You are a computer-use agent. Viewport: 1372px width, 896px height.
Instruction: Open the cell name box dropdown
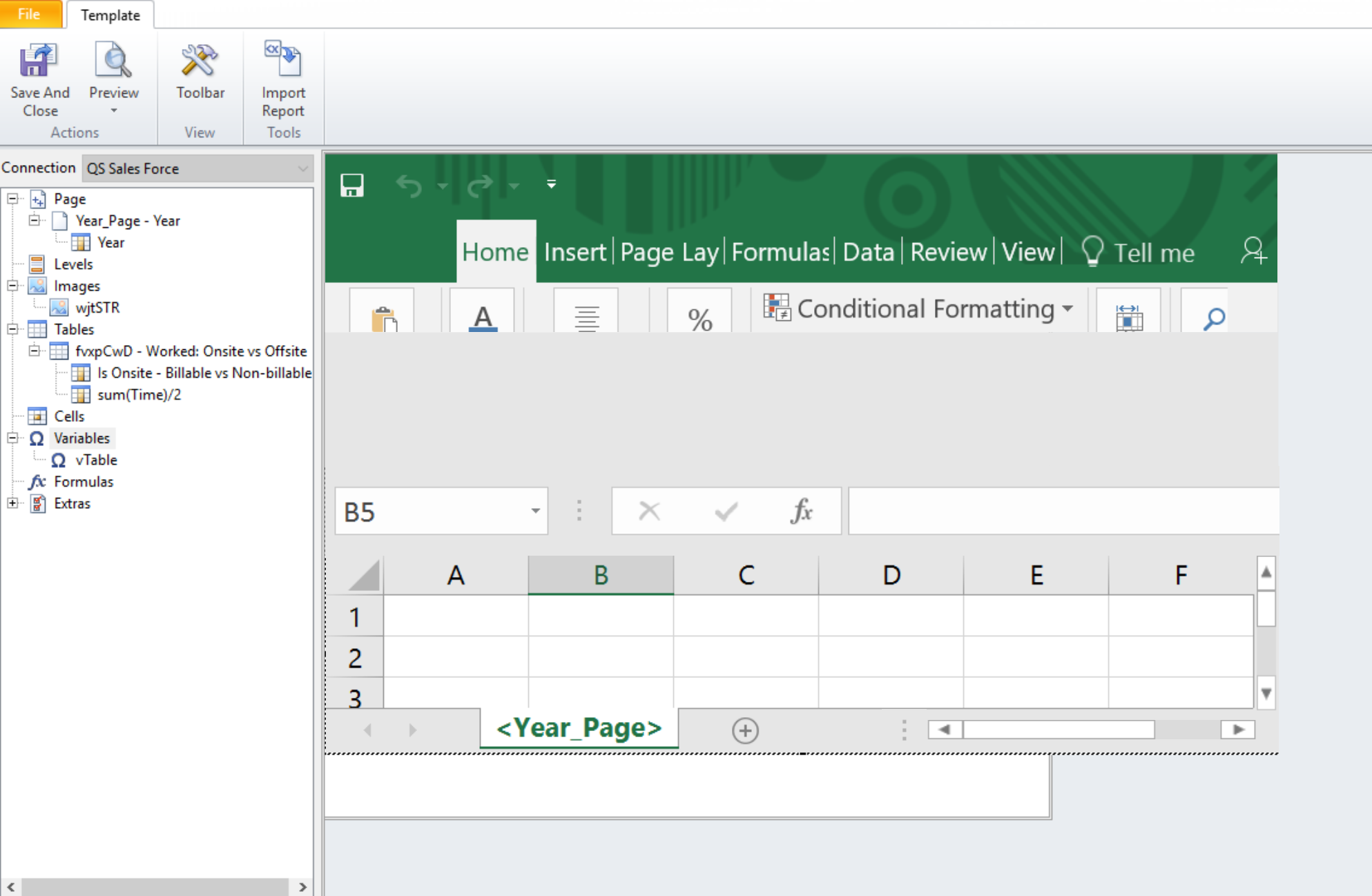(534, 511)
